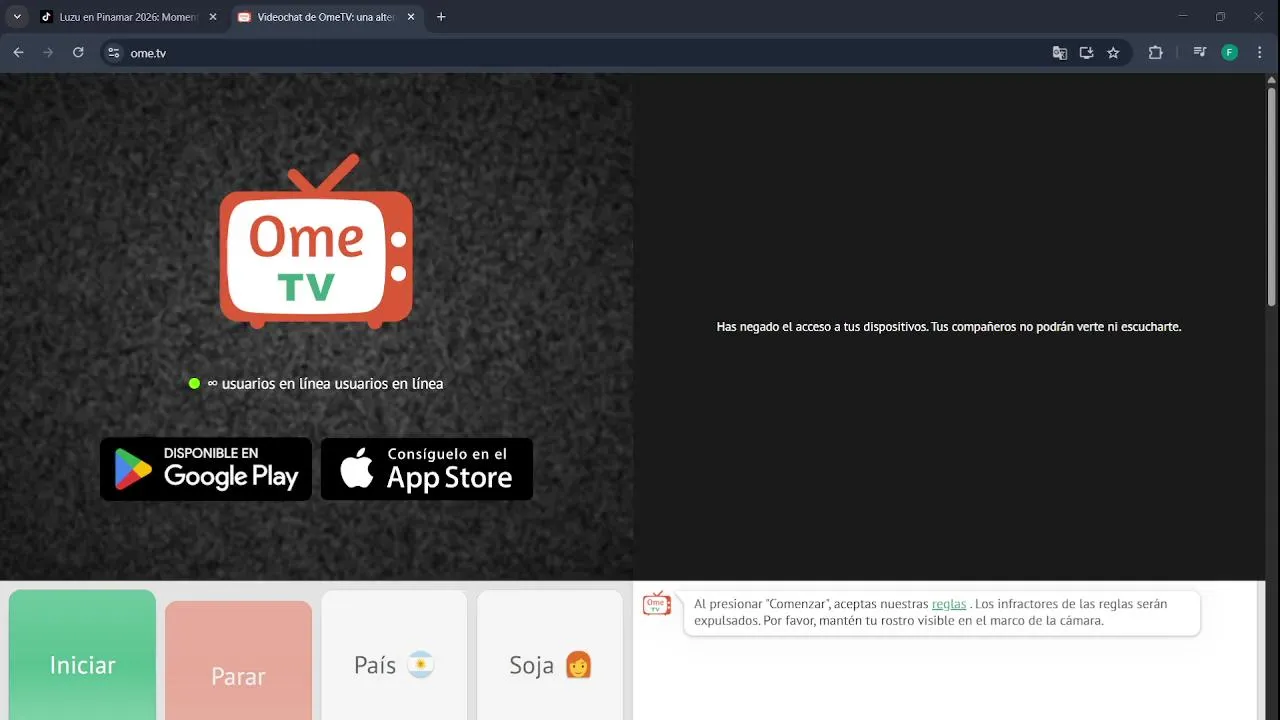Screen dimensions: 1280x720
Task: View site information icon in address bar
Action: [113, 53]
